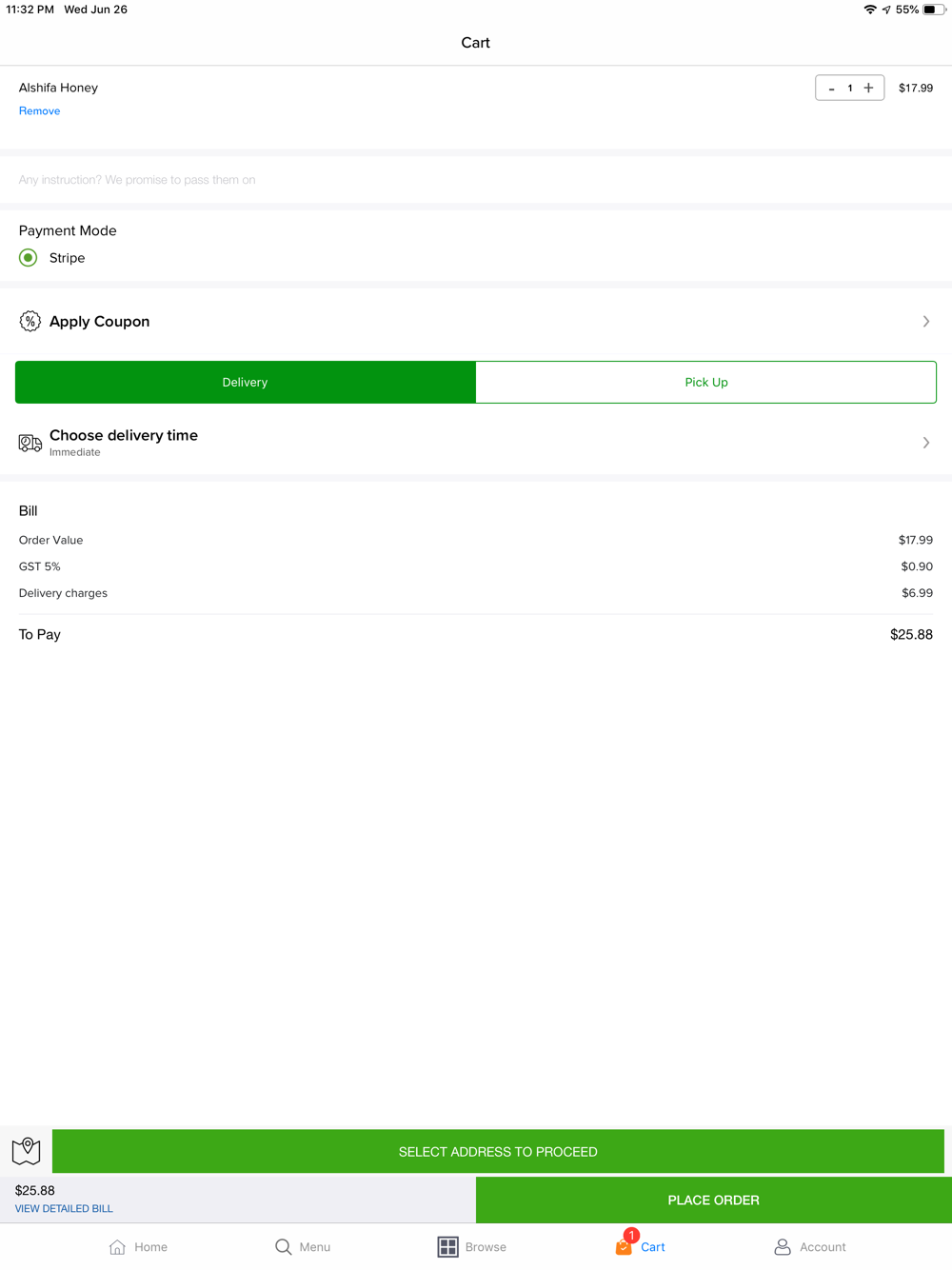Tap the Cart bag icon with badge

click(x=625, y=1243)
